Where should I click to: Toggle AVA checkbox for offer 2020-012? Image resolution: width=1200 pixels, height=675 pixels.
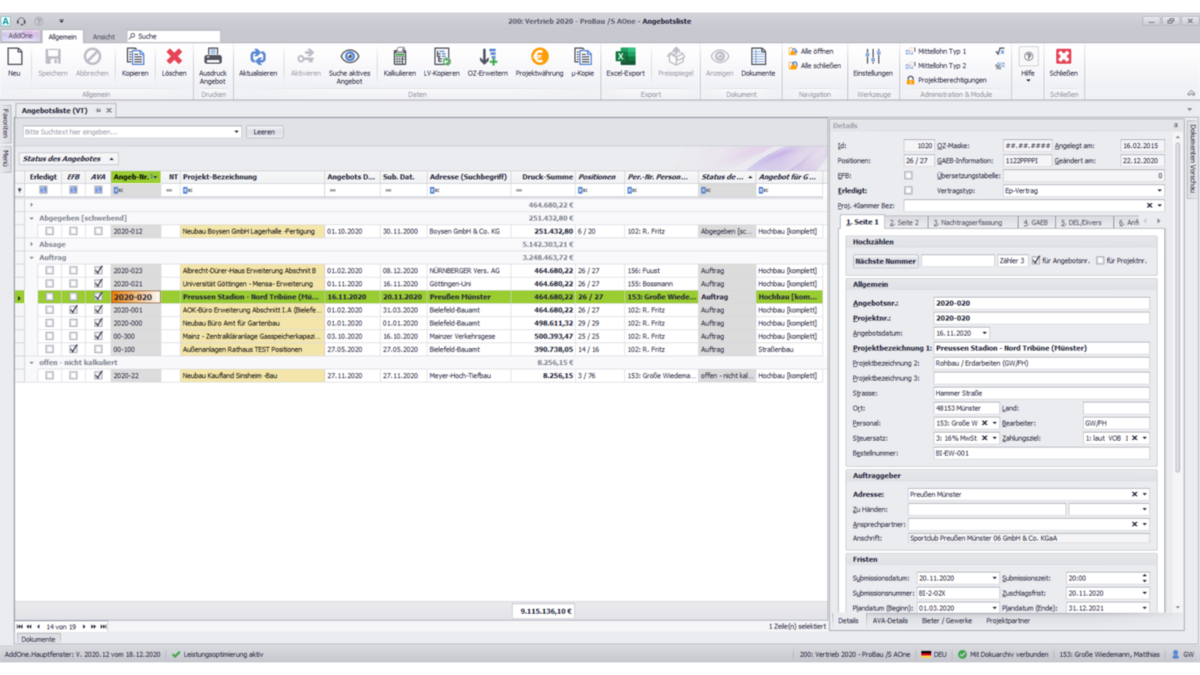(x=98, y=231)
